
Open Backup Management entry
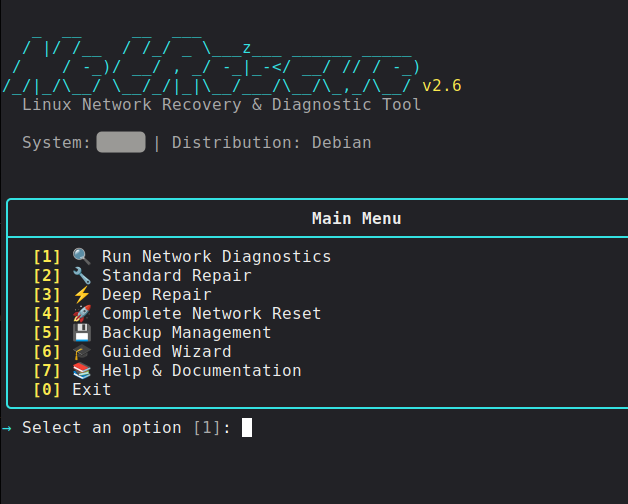(x=186, y=333)
